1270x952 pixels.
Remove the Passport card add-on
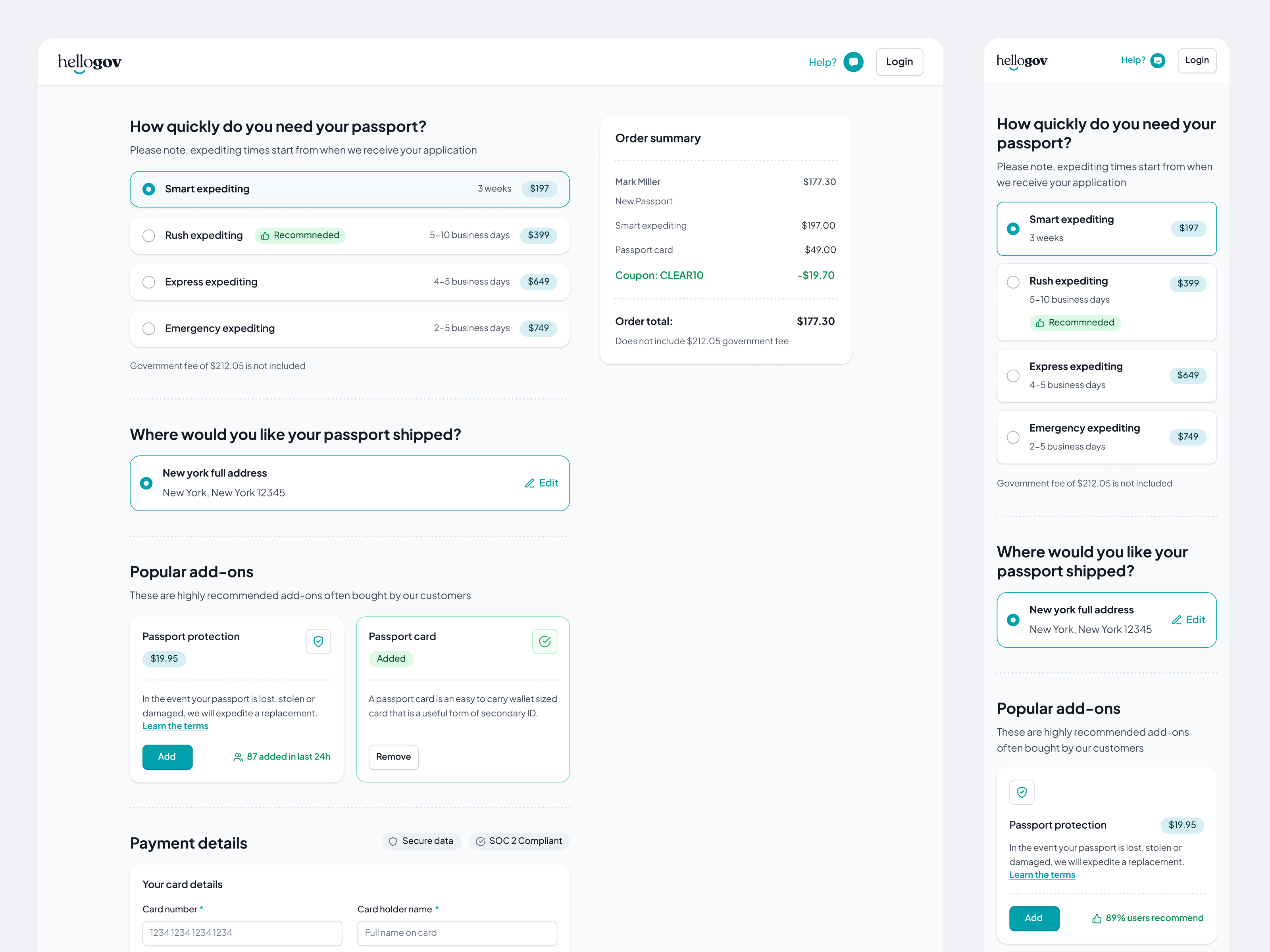(393, 757)
